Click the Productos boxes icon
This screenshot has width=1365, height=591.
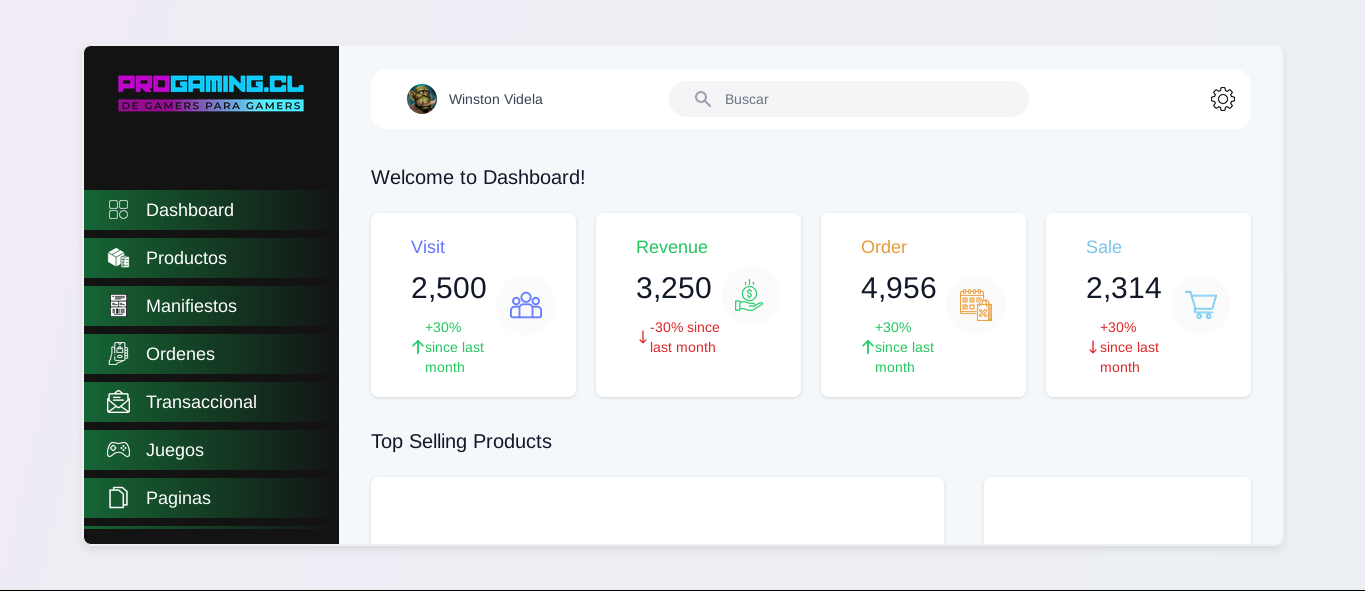119,258
